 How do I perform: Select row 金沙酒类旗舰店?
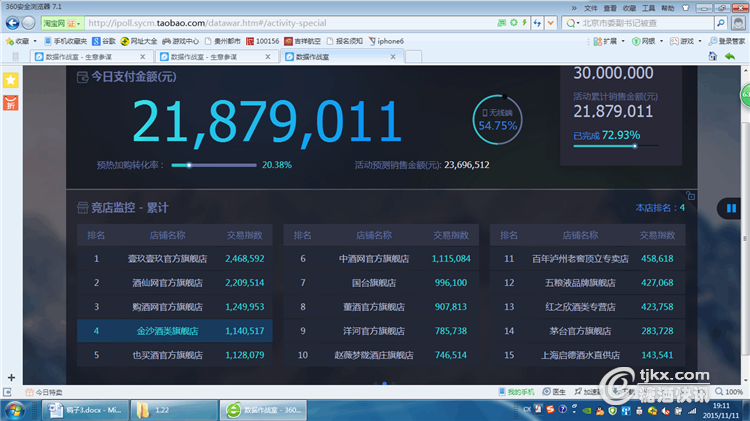tap(175, 331)
